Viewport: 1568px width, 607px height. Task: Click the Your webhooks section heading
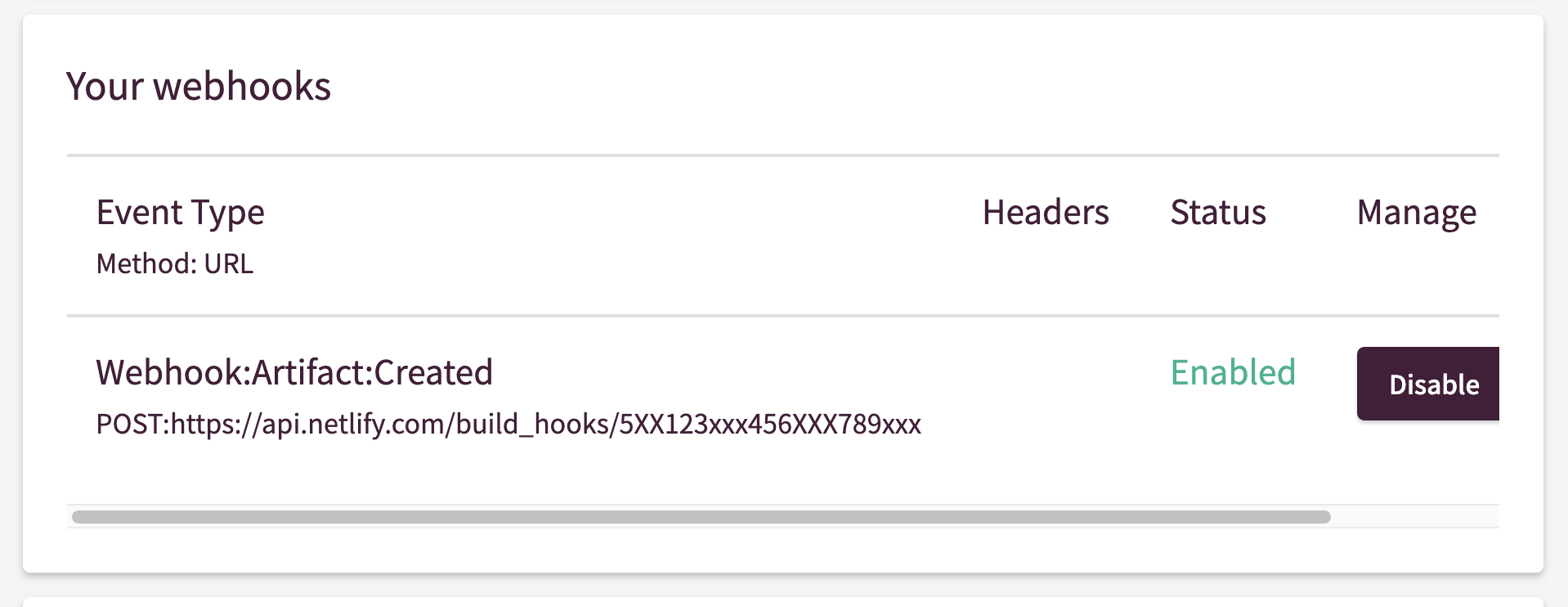[199, 86]
